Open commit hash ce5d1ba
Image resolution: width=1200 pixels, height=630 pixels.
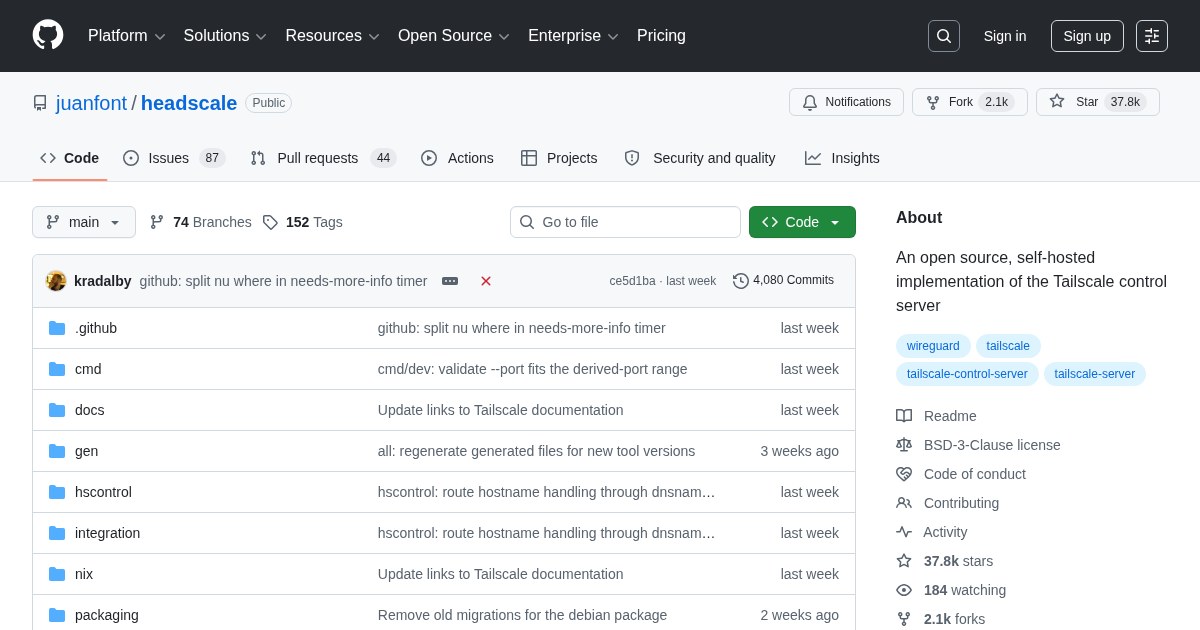point(632,281)
